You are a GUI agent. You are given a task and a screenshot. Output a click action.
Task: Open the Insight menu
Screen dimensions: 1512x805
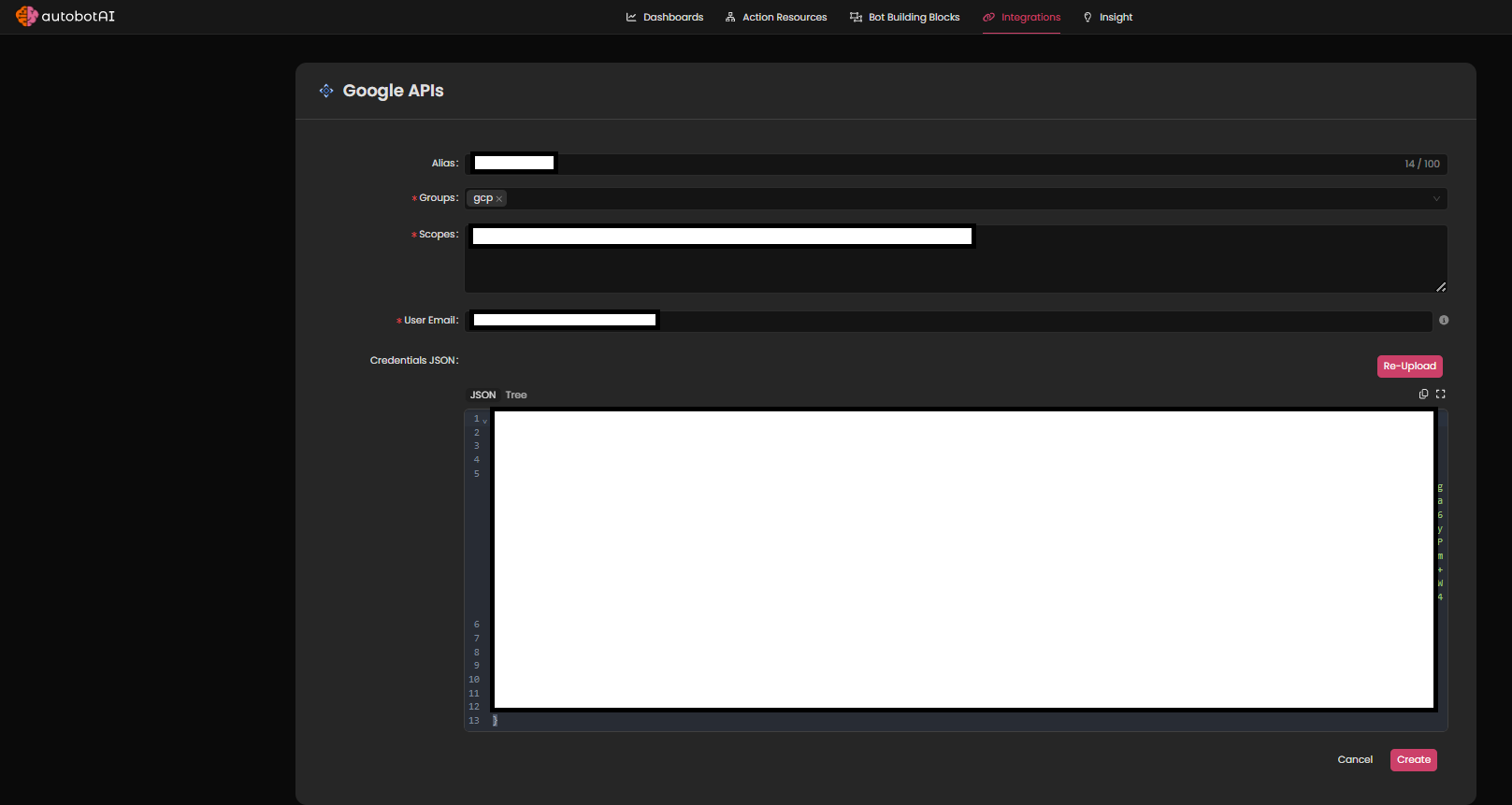(x=1107, y=17)
